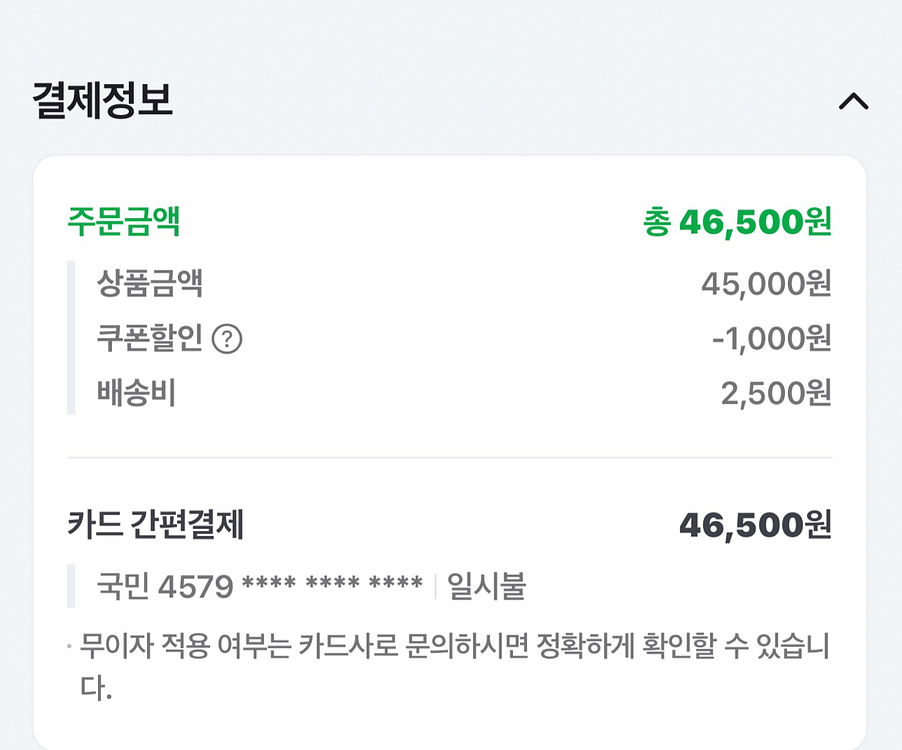Image resolution: width=902 pixels, height=750 pixels.
Task: Click the gray bar left of 국민 card
Action: [71, 586]
